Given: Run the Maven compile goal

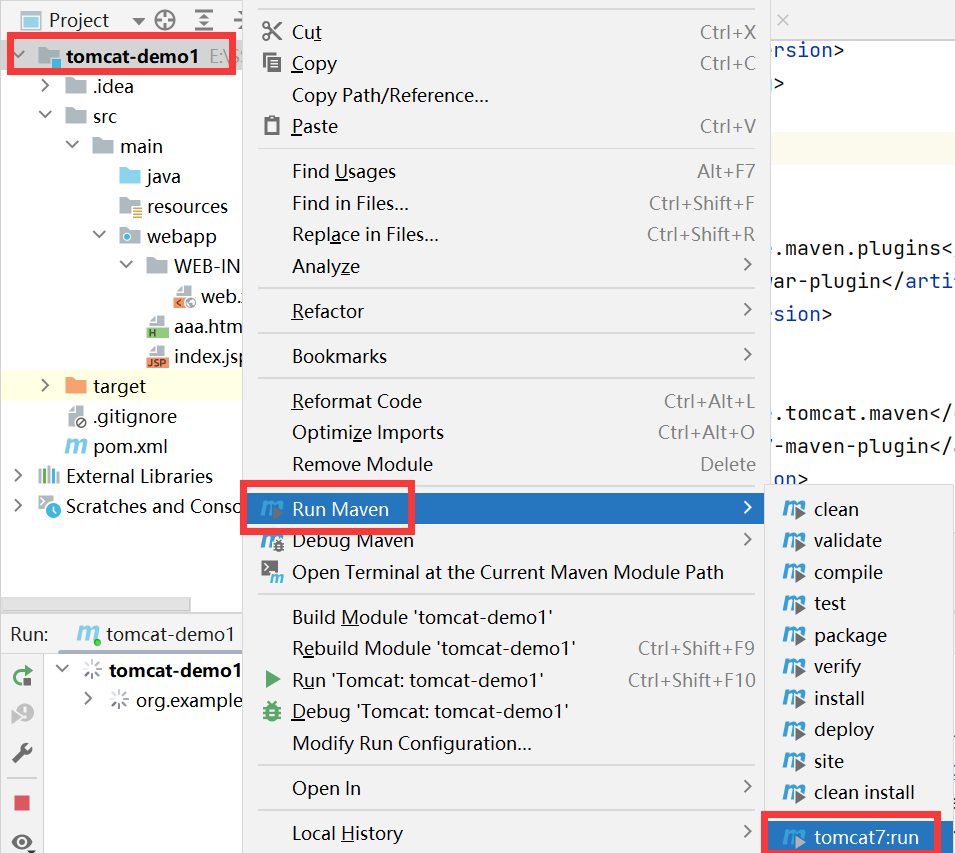Looking at the screenshot, I should 859,572.
